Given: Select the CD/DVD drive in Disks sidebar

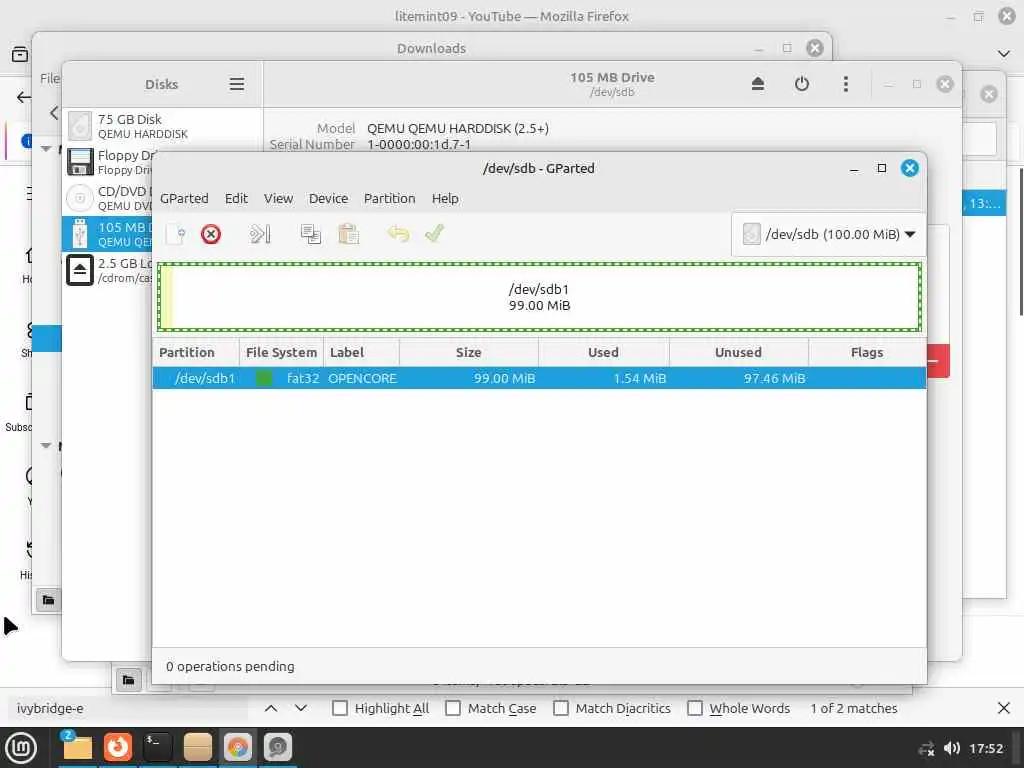Looking at the screenshot, I should (108, 198).
